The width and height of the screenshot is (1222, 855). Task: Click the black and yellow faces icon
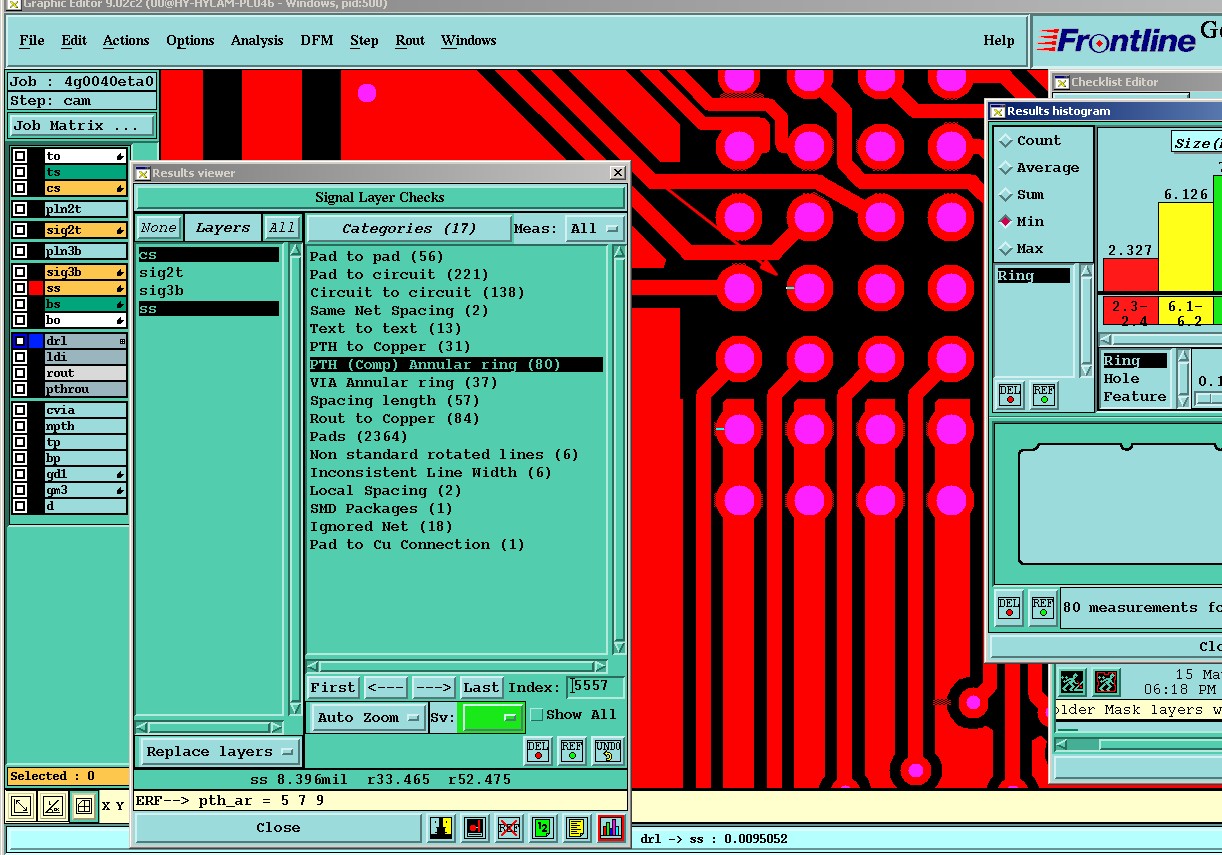[x=441, y=828]
